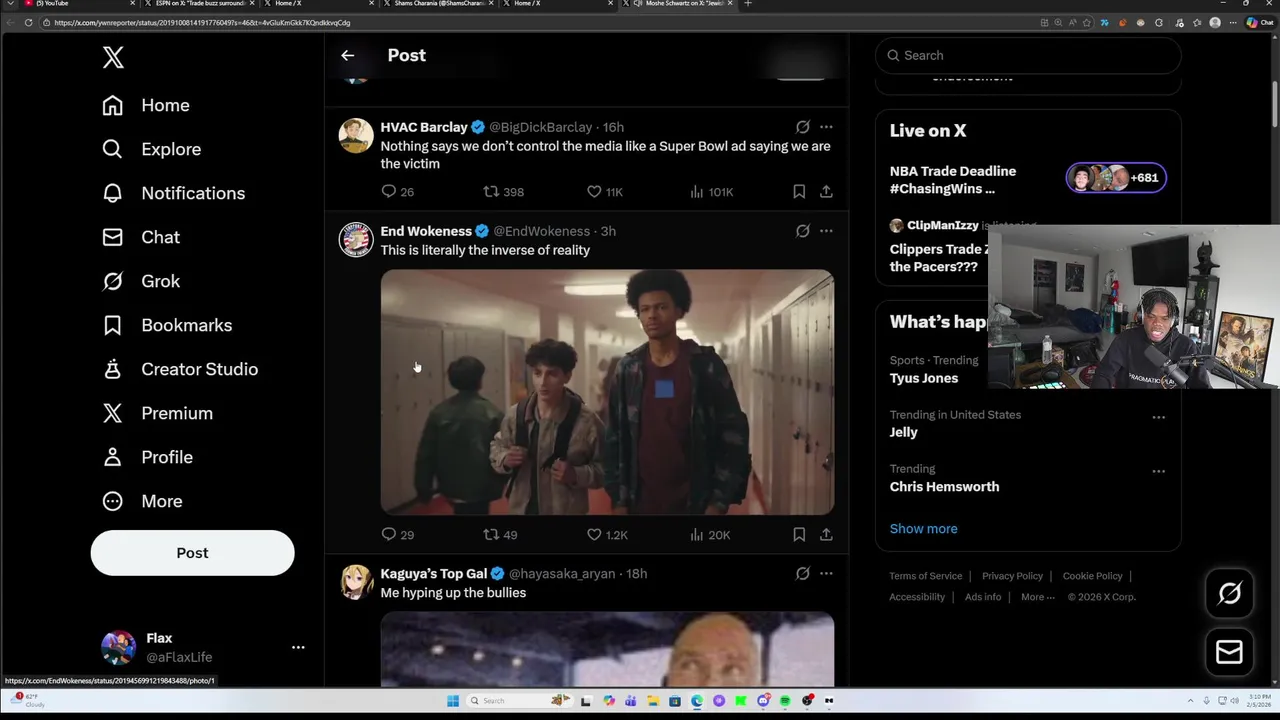This screenshot has width=1280, height=720.
Task: Open @EndWokeness profile handle
Action: (x=541, y=231)
